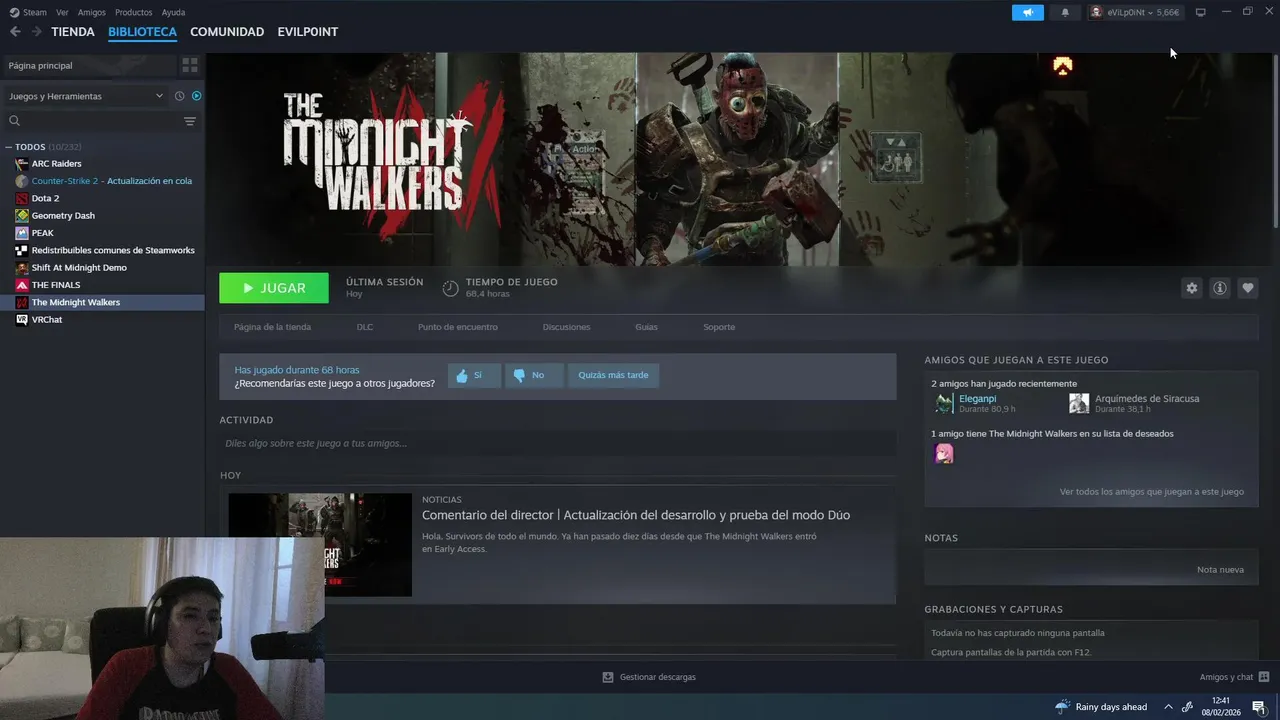The width and height of the screenshot is (1280, 720).
Task: Open the eViLp0iNt account dropdown
Action: (1135, 12)
